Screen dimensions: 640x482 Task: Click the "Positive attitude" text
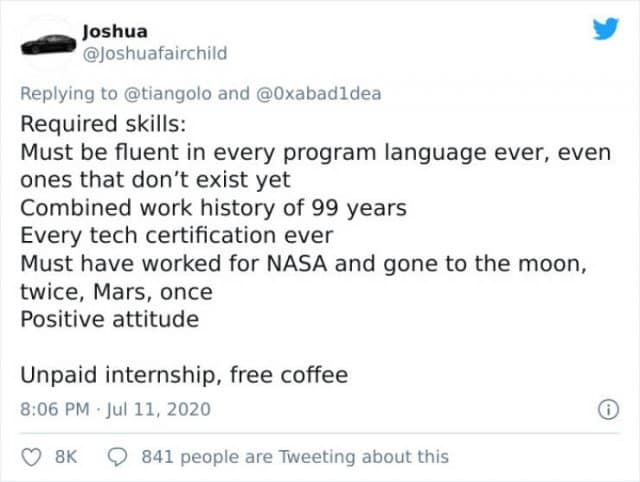click(109, 319)
